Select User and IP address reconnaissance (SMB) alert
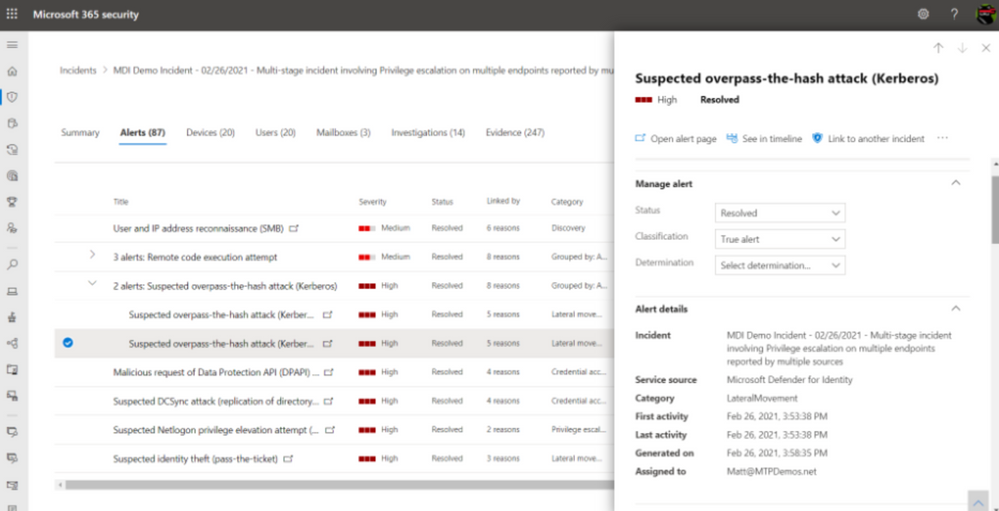This screenshot has height=511, width=999. pyautogui.click(x=198, y=228)
